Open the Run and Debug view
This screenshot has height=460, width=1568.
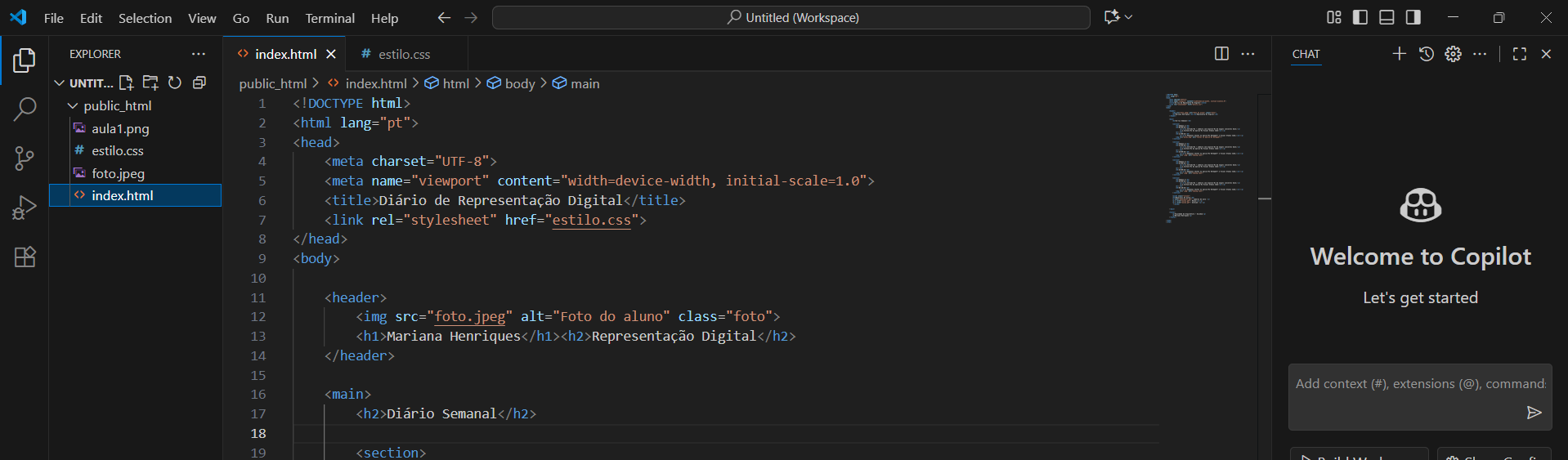25,208
